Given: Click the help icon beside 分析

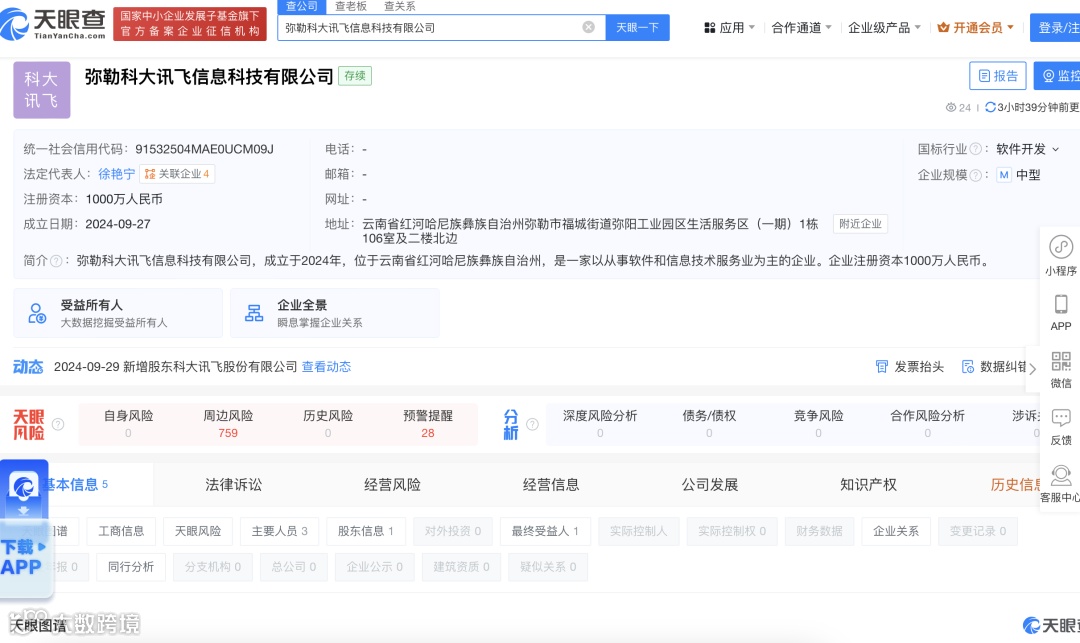Looking at the screenshot, I should (532, 424).
